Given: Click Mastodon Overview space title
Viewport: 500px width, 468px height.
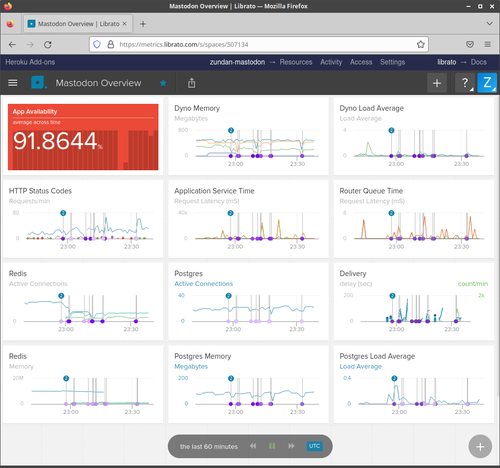Looking at the screenshot, I should pos(98,83).
